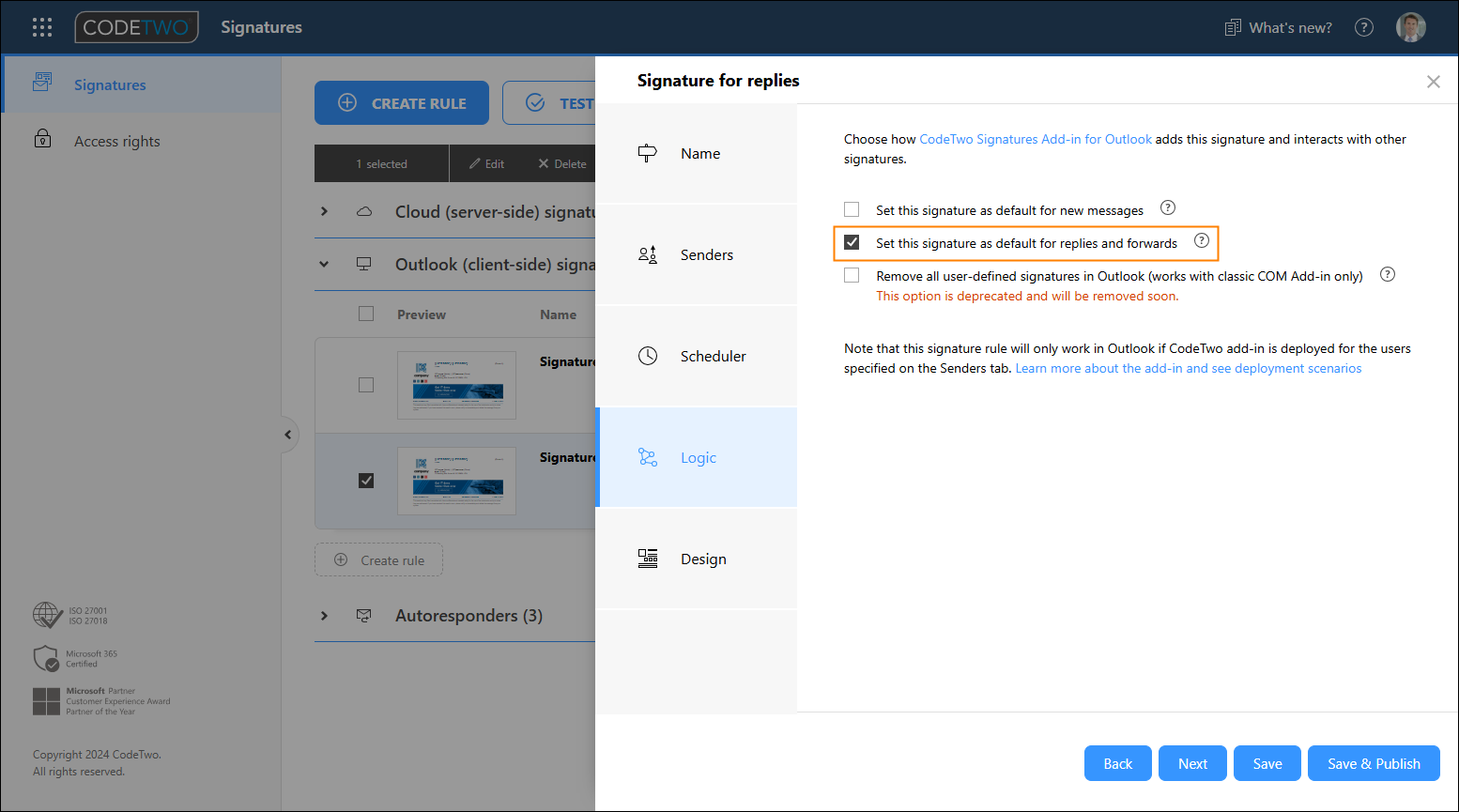
Task: Click the Signatures title in the header
Action: (262, 27)
